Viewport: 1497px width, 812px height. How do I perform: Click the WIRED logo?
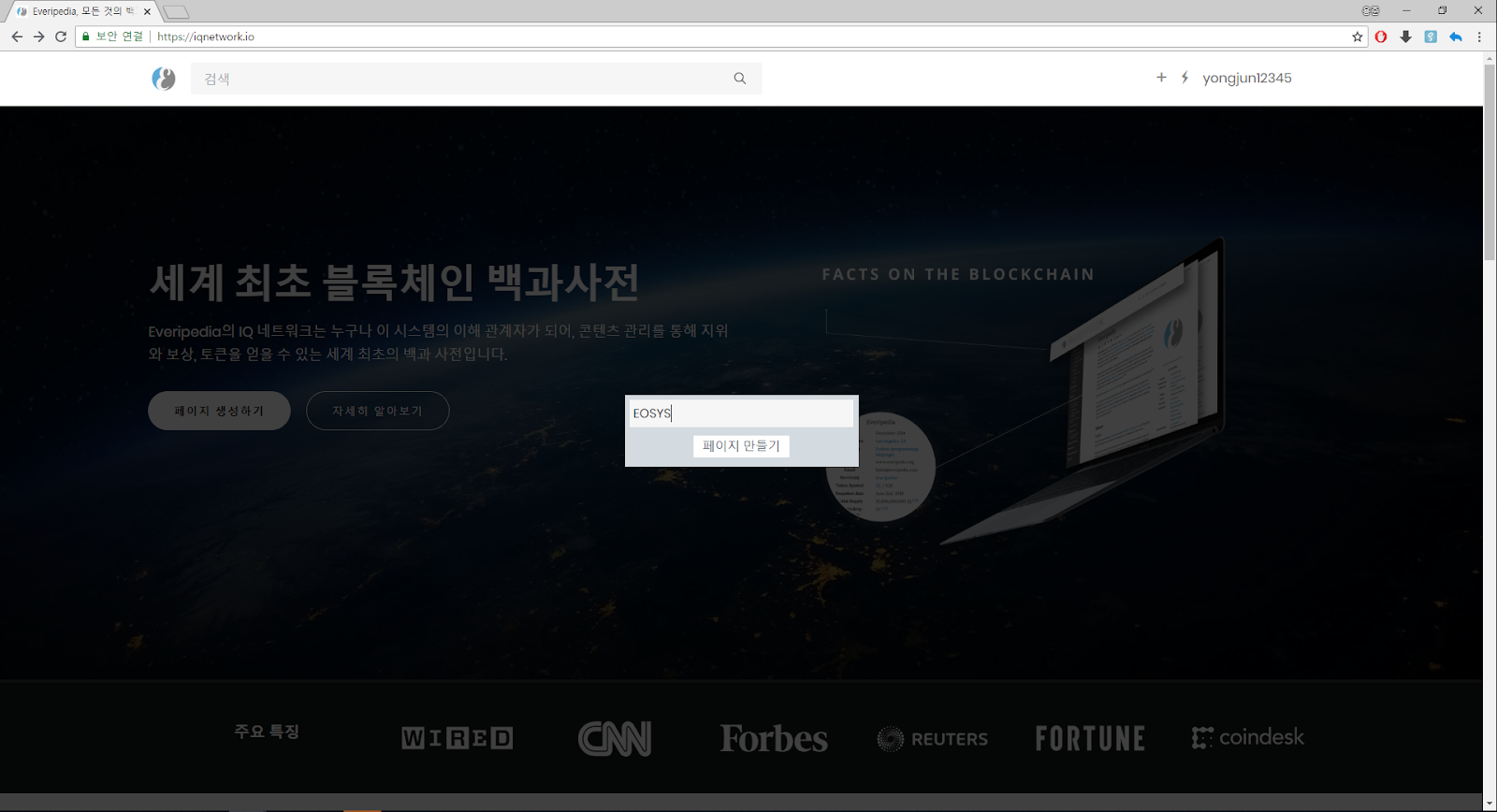(x=458, y=738)
